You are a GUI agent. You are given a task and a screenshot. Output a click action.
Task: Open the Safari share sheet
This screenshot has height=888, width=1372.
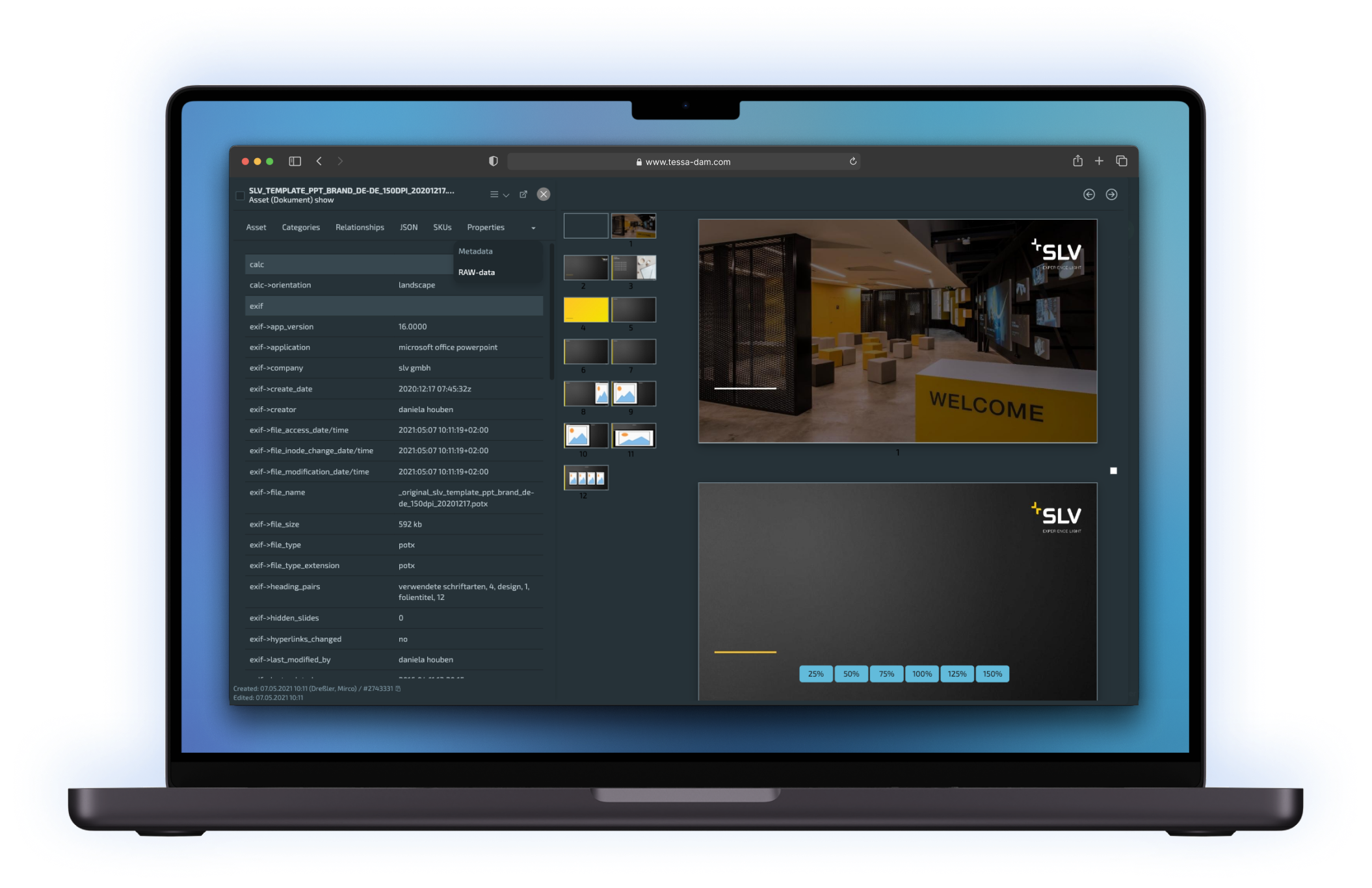point(1078,161)
